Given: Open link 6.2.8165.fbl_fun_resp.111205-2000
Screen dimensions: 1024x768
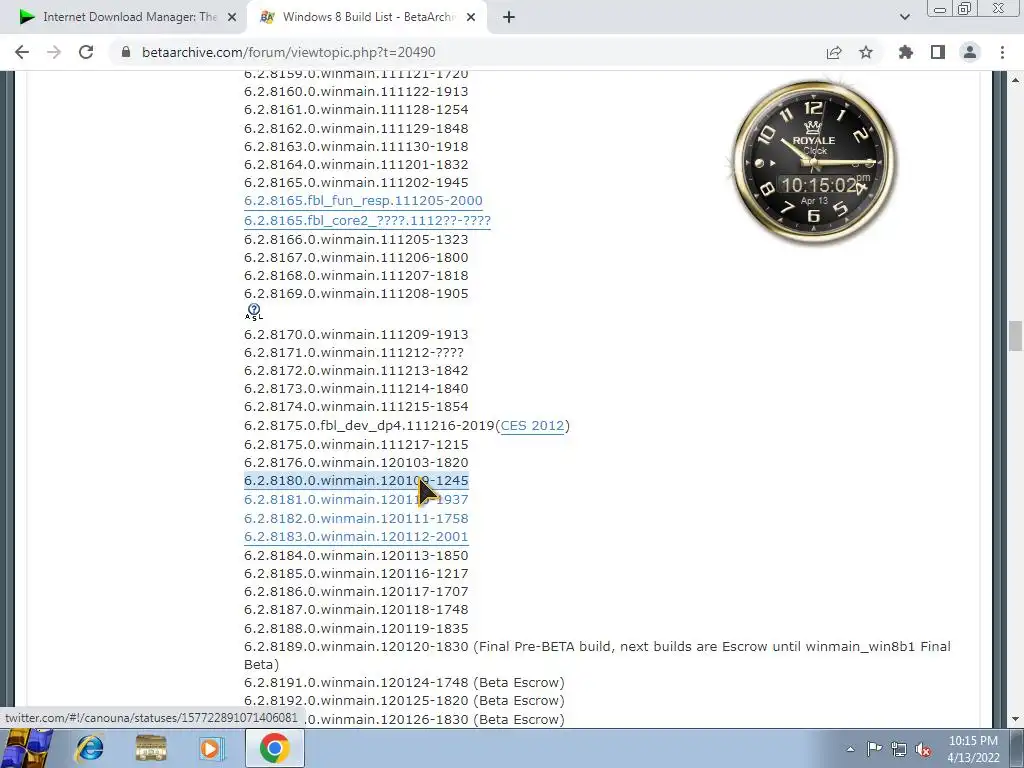Looking at the screenshot, I should (x=363, y=201).
